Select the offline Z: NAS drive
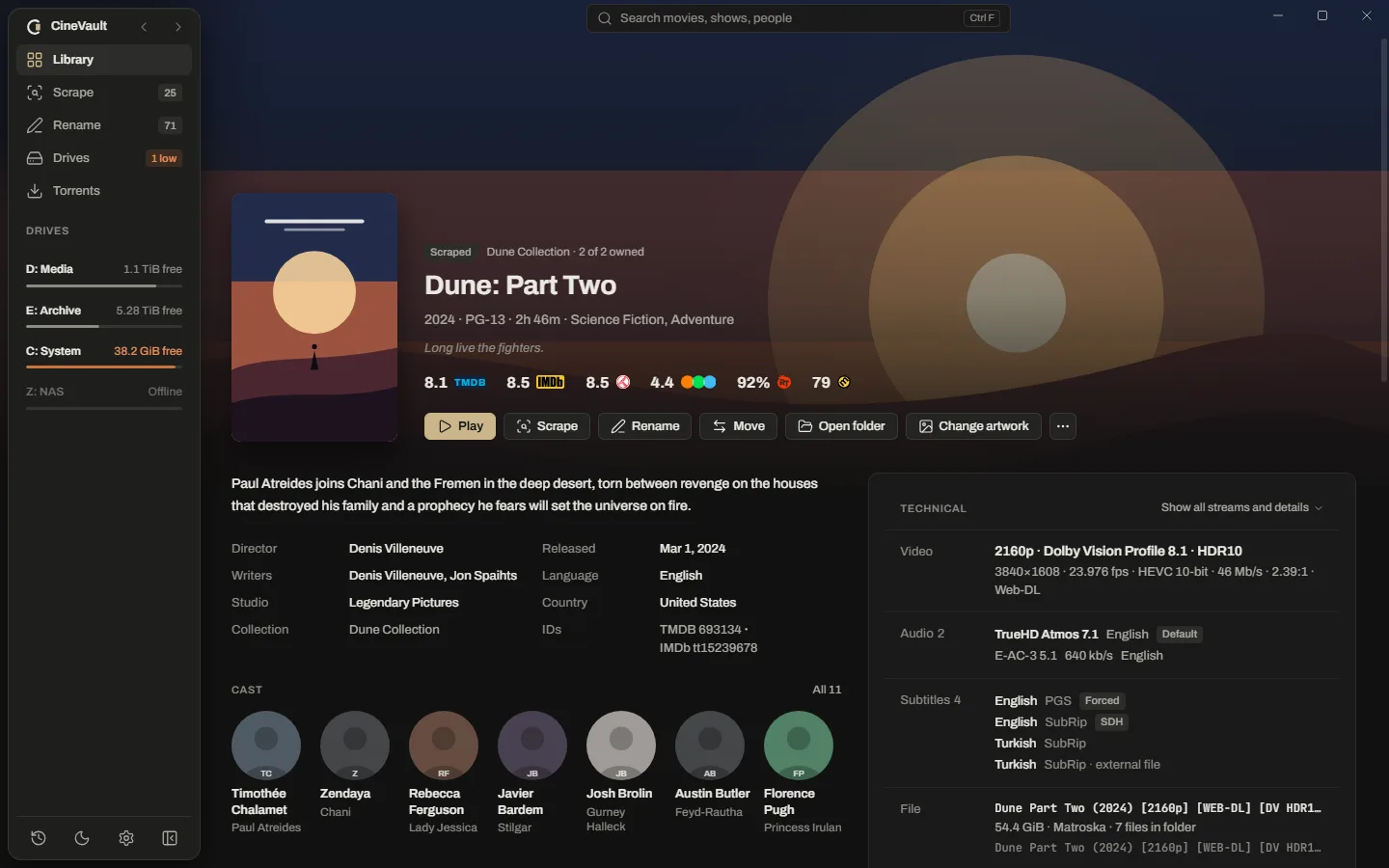The width and height of the screenshot is (1389, 868). (104, 396)
